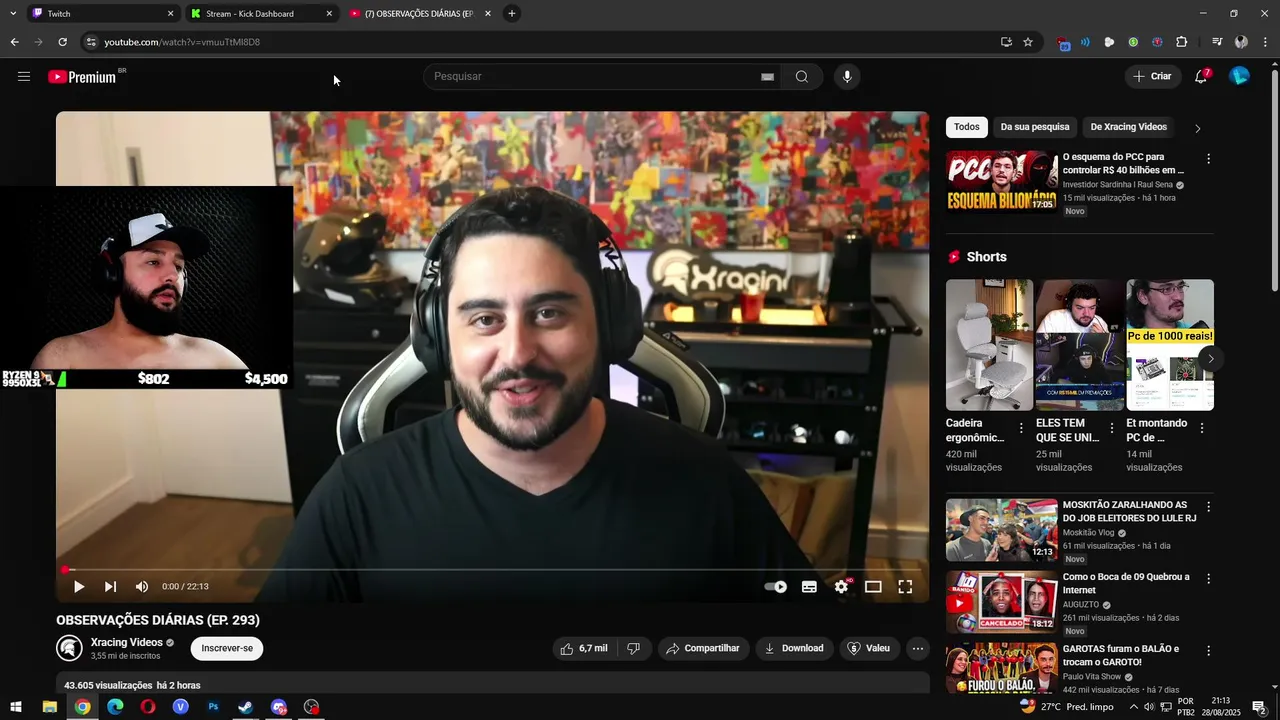Reload the page

click(62, 42)
